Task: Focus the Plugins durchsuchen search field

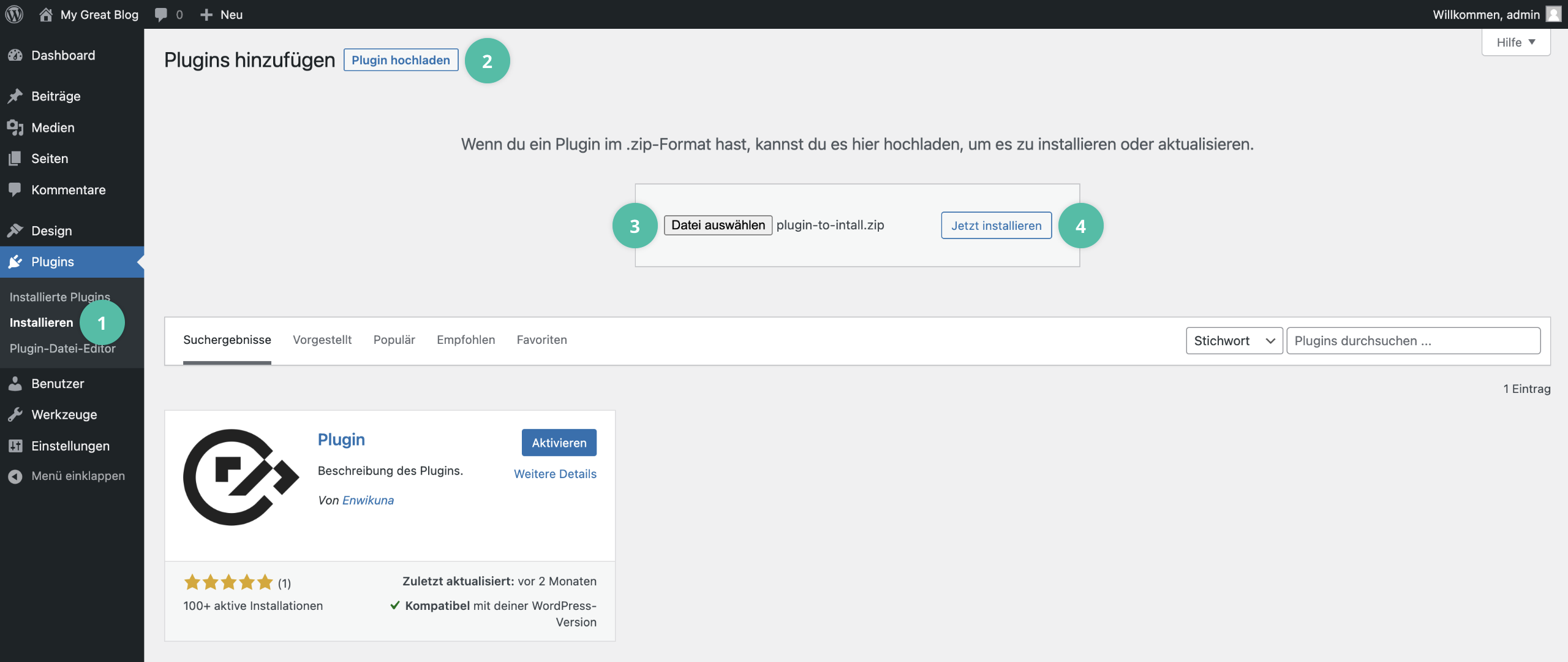Action: (x=1413, y=341)
